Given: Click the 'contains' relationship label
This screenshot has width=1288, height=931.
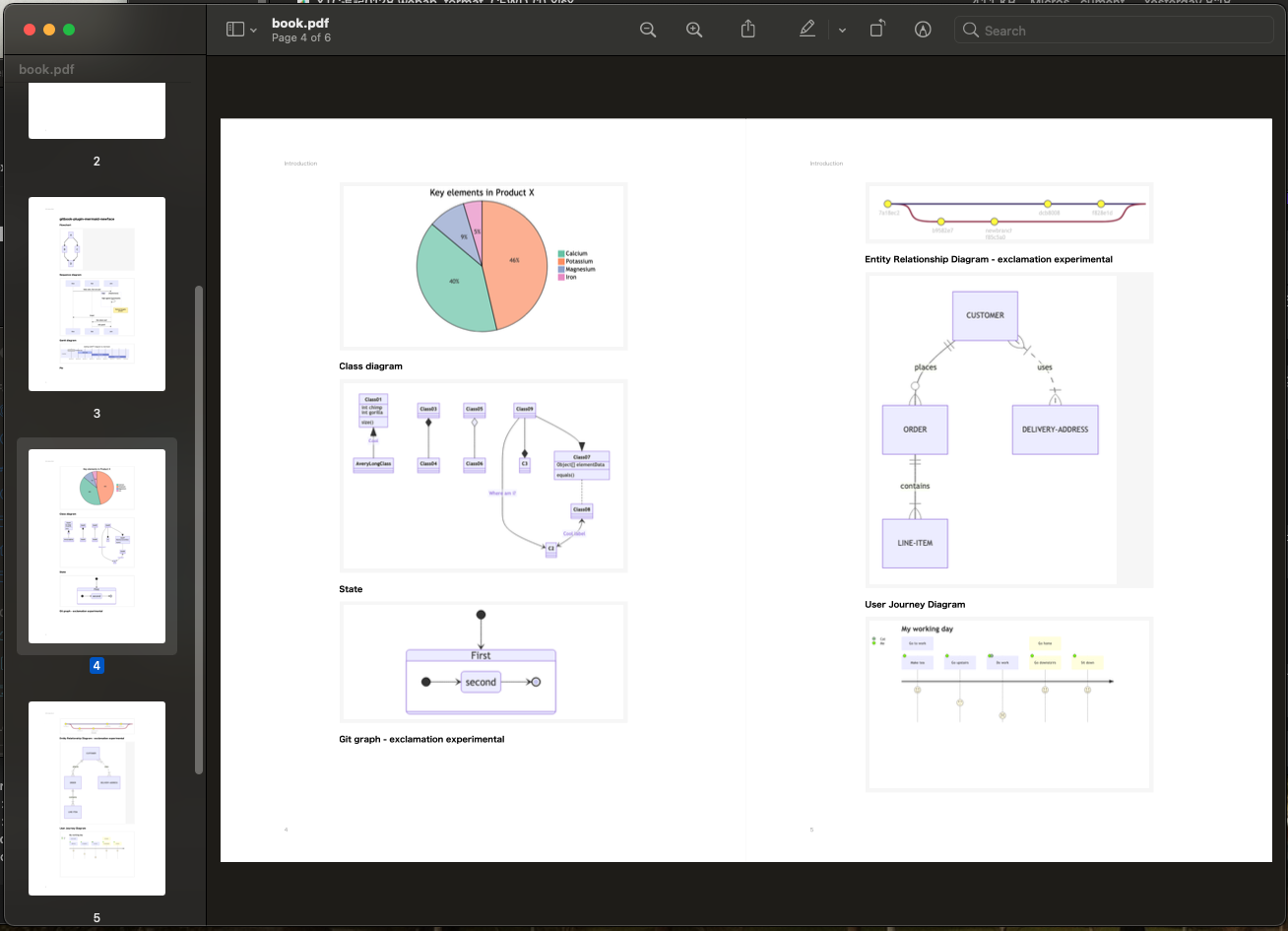Looking at the screenshot, I should 915,486.
